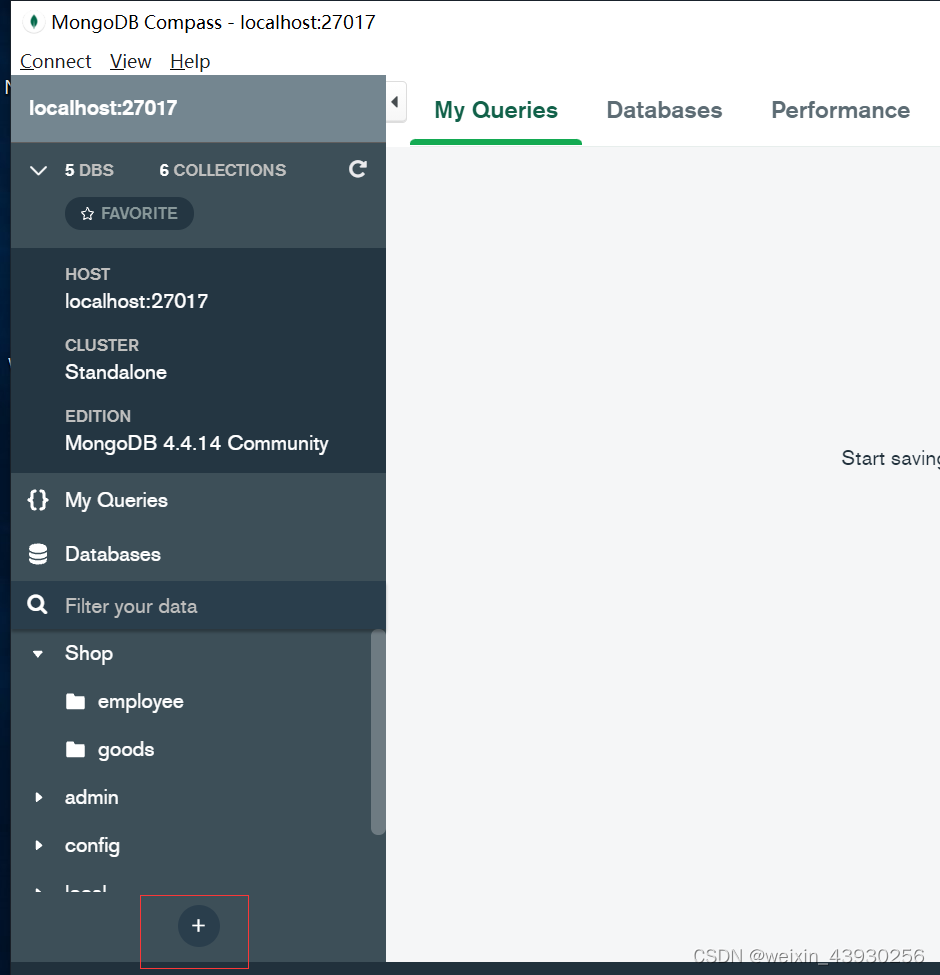Open the Connect menu
Viewport: 940px width, 975px height.
(55, 62)
